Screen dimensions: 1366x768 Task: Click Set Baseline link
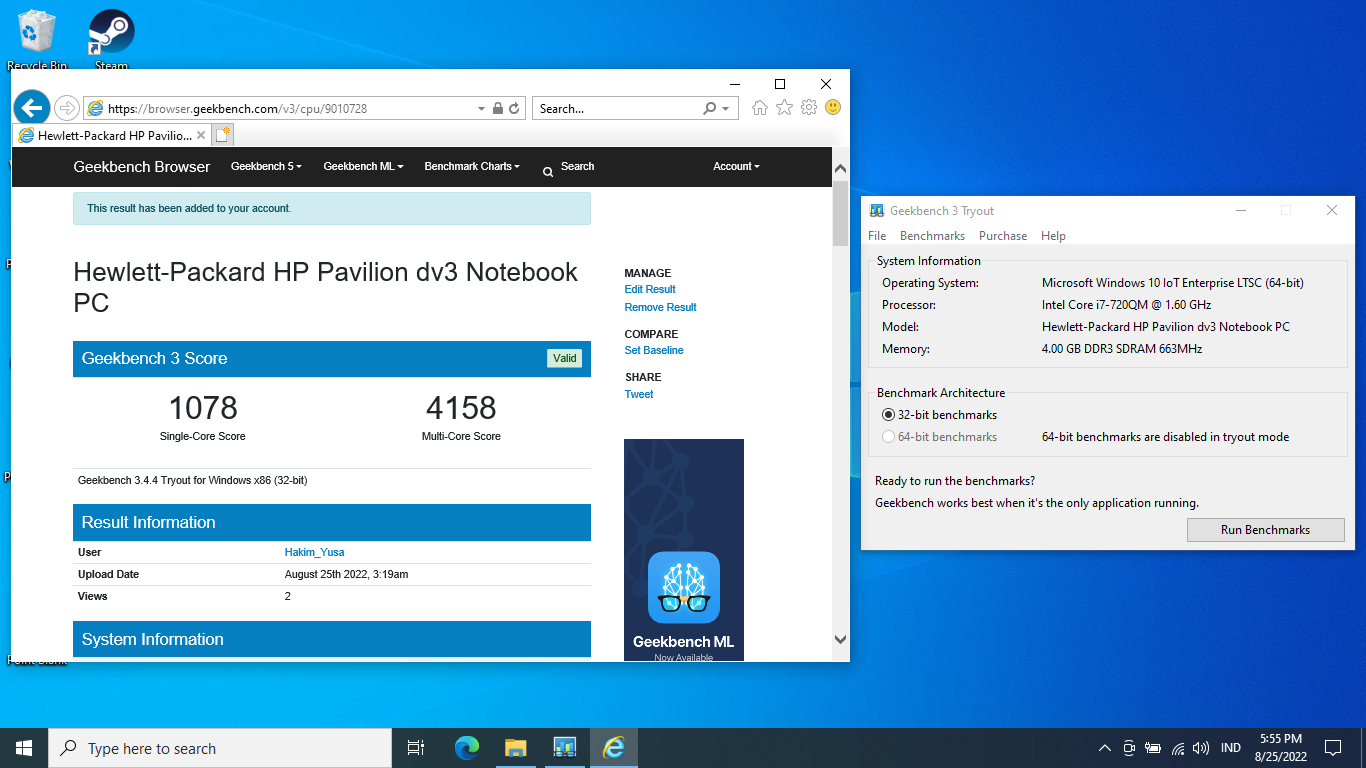coord(654,350)
